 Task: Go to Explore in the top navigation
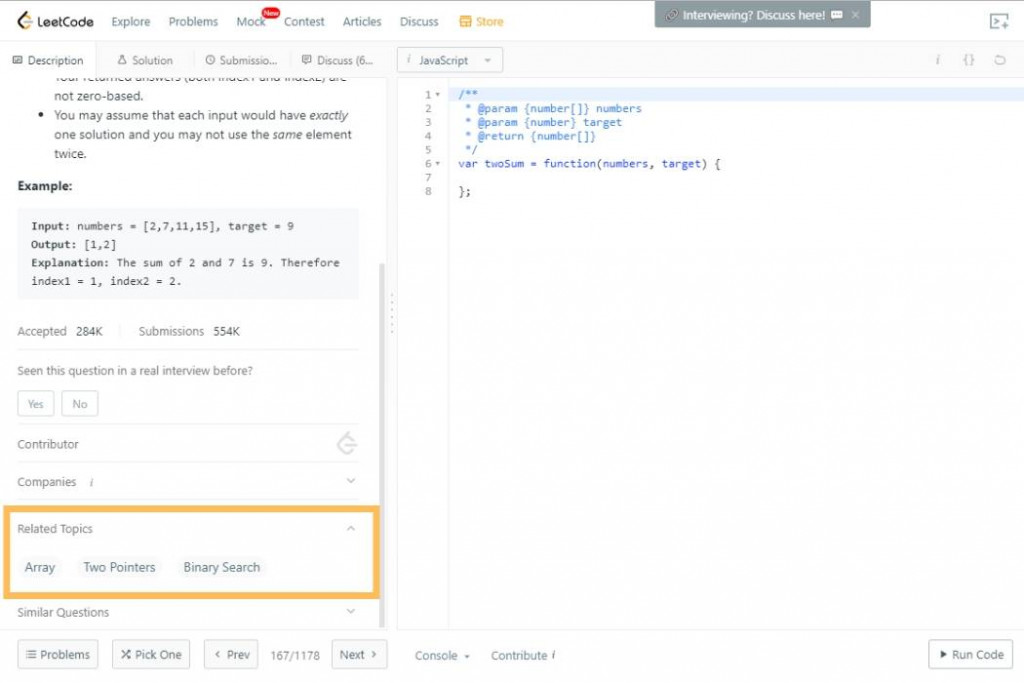click(x=131, y=22)
